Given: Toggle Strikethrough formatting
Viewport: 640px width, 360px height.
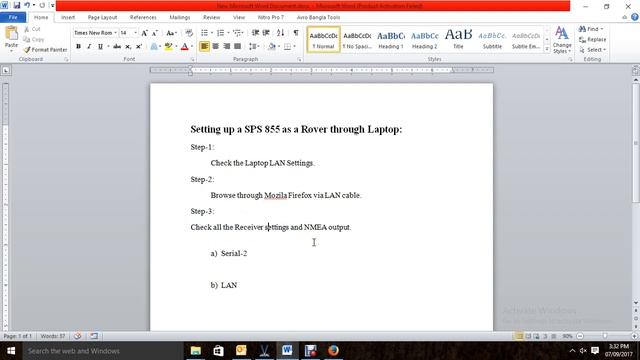Looking at the screenshot, I should pos(117,47).
